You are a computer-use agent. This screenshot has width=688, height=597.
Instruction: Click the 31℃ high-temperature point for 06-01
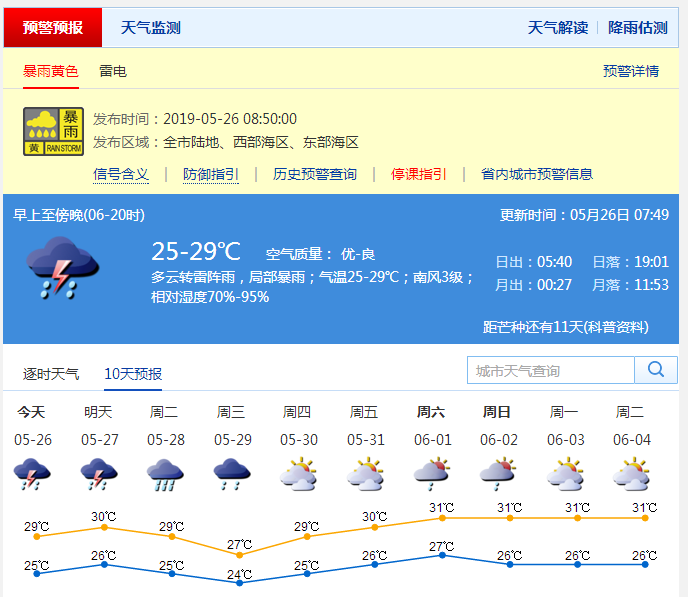[x=442, y=517]
